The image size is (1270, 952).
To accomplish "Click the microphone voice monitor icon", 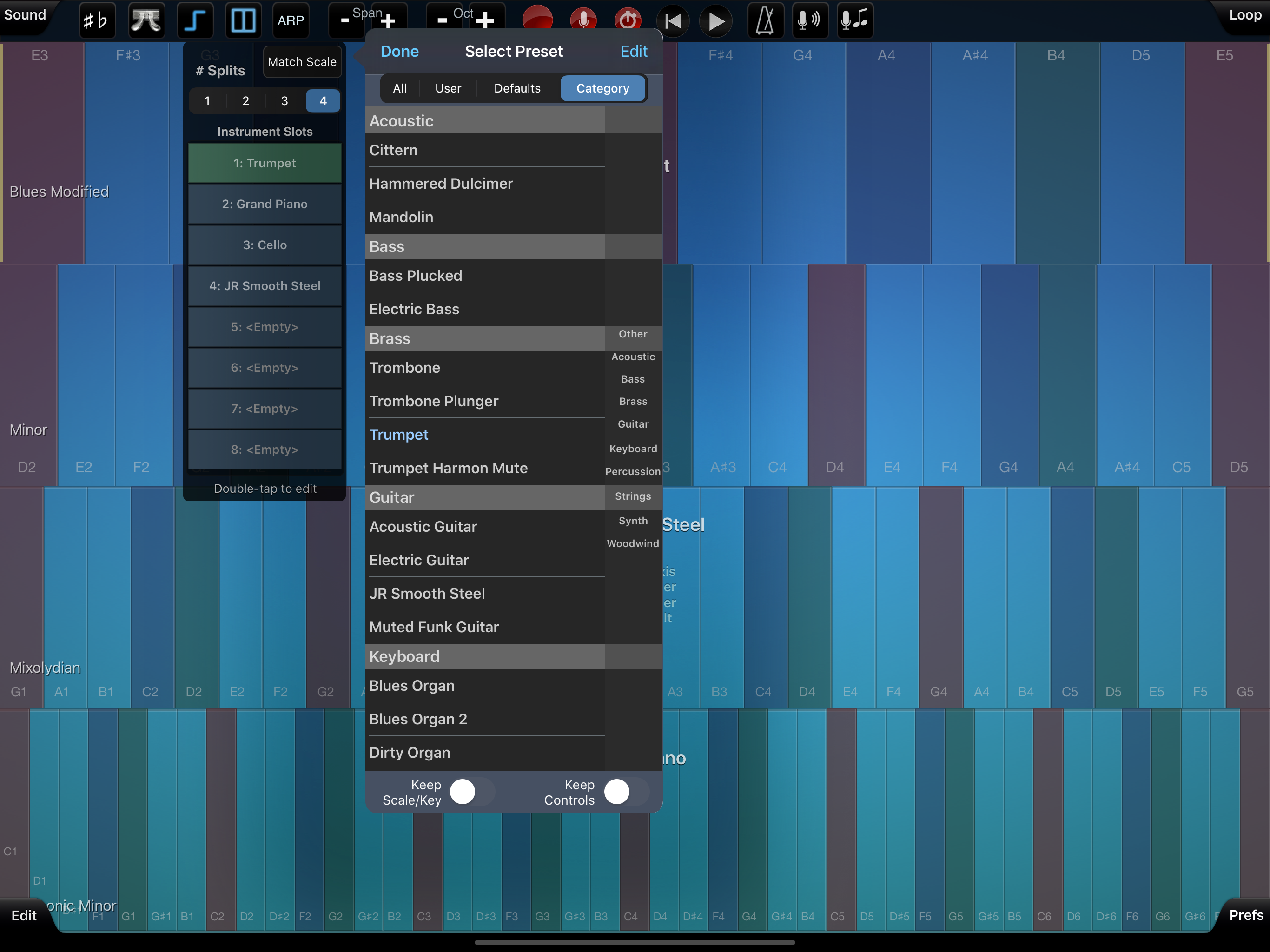I will click(809, 20).
